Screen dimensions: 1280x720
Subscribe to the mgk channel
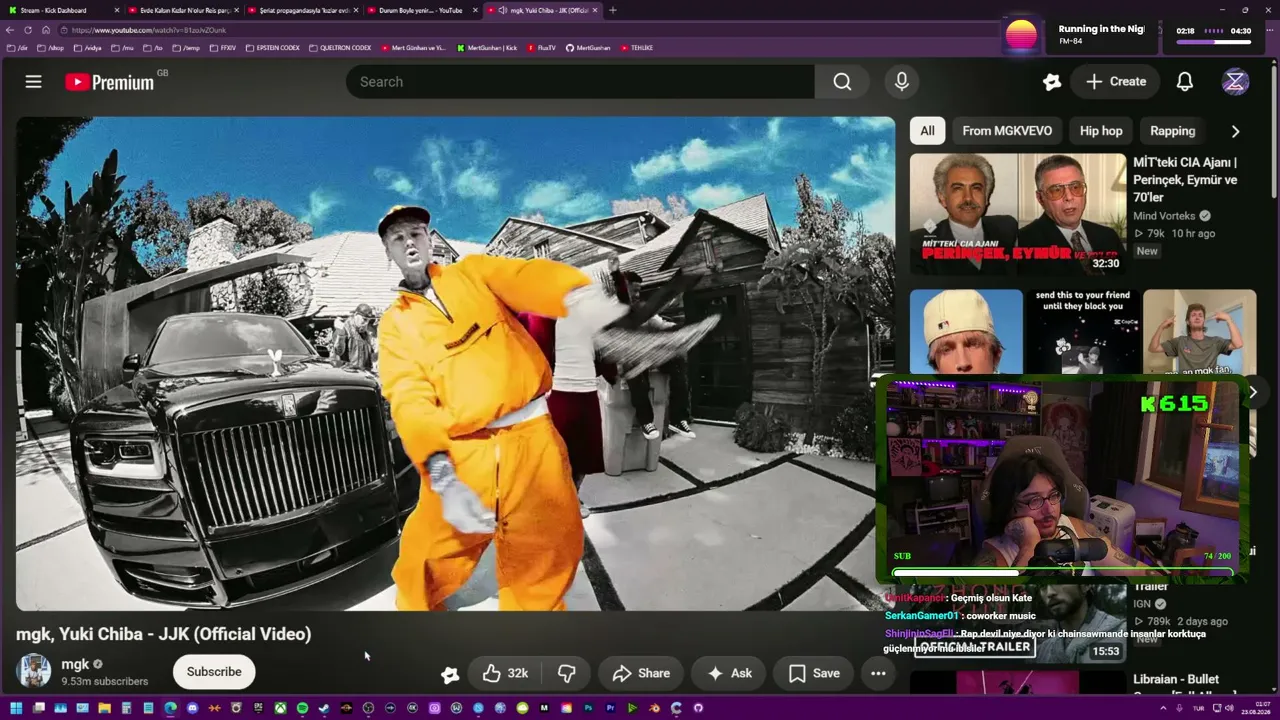click(214, 672)
